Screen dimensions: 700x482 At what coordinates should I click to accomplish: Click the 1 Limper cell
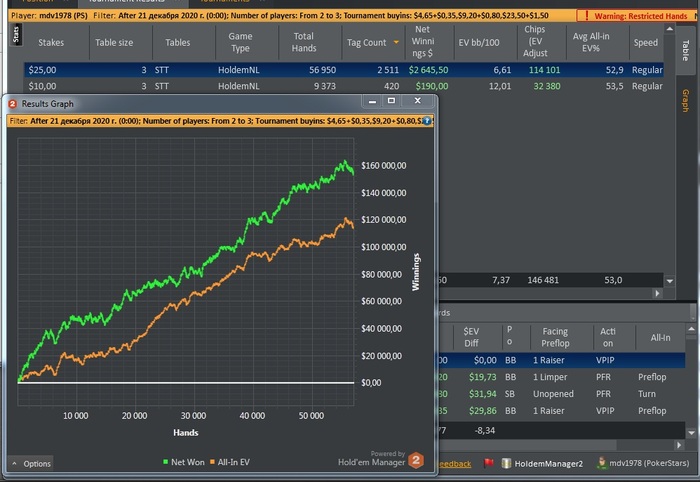(550, 377)
